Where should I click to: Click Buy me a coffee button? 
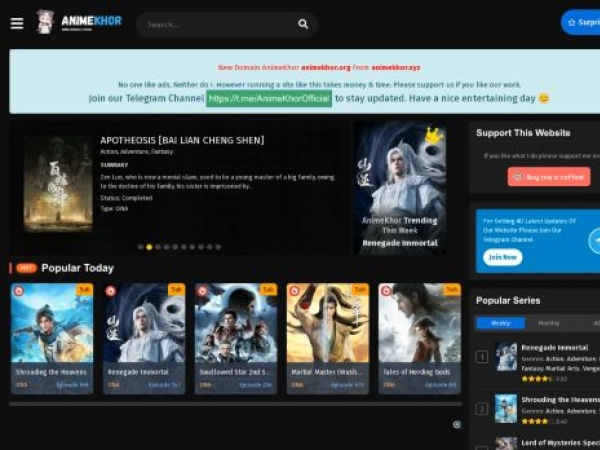pyautogui.click(x=549, y=177)
